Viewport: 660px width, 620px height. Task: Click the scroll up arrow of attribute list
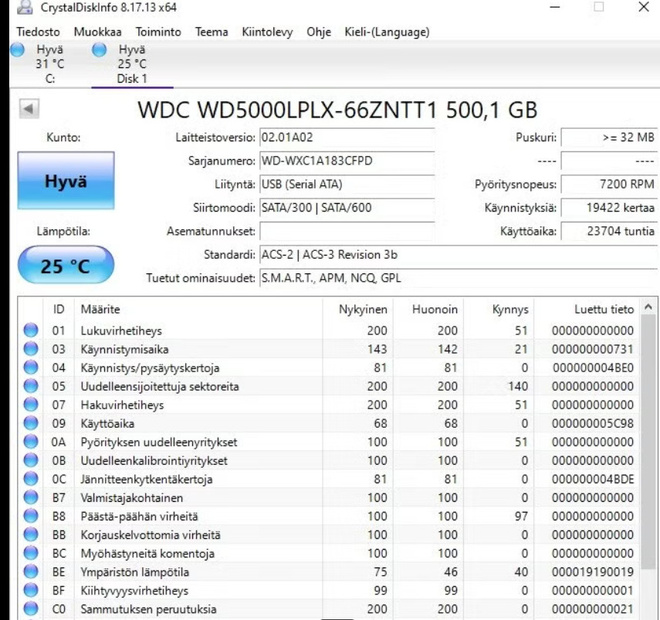point(648,307)
